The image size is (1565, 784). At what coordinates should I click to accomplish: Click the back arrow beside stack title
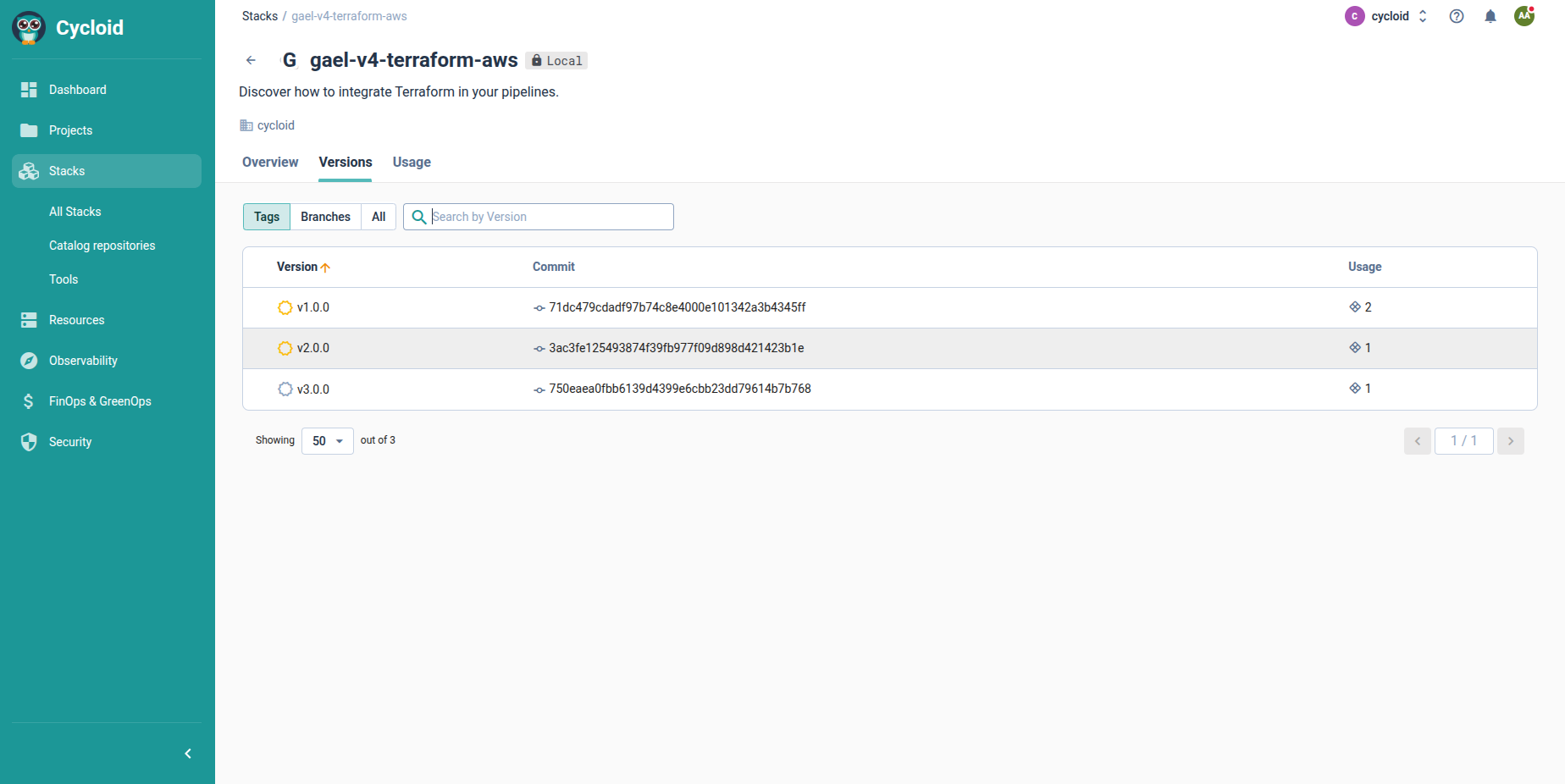(x=251, y=60)
